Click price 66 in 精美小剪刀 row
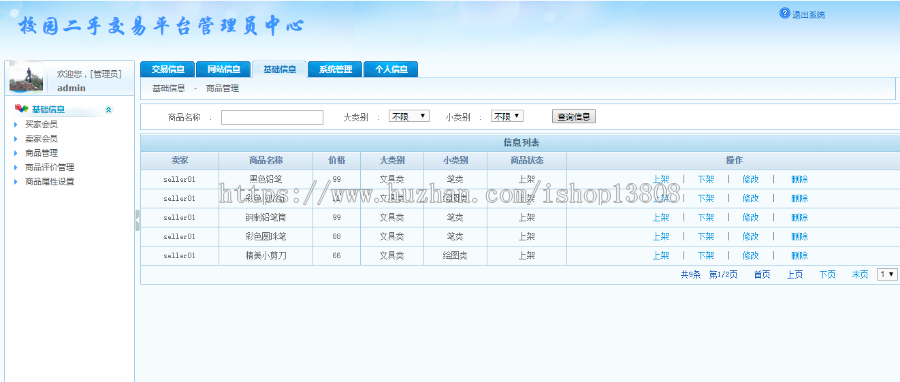Image resolution: width=900 pixels, height=382 pixels. tap(337, 256)
